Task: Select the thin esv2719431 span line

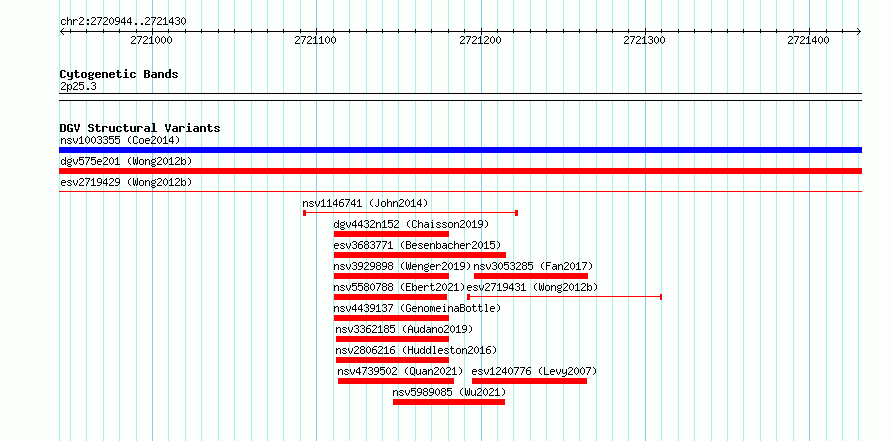Action: coord(565,297)
